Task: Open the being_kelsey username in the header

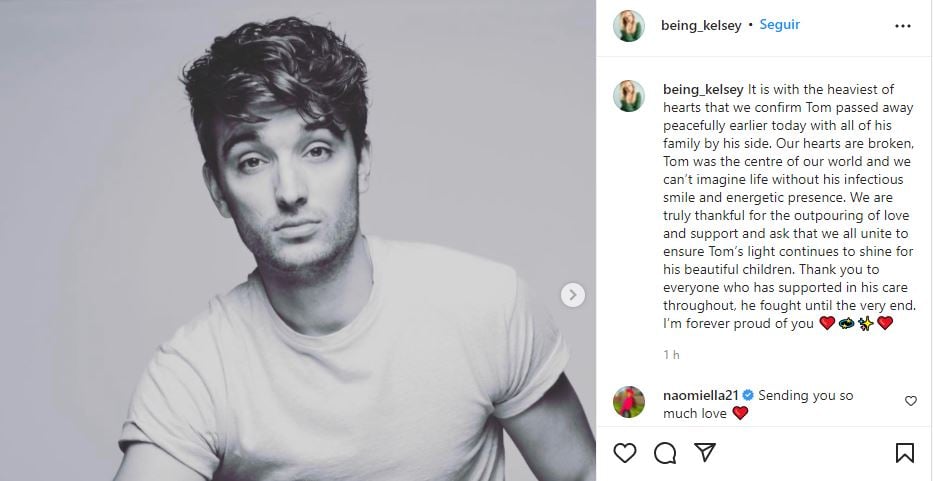Action: pyautogui.click(x=701, y=26)
